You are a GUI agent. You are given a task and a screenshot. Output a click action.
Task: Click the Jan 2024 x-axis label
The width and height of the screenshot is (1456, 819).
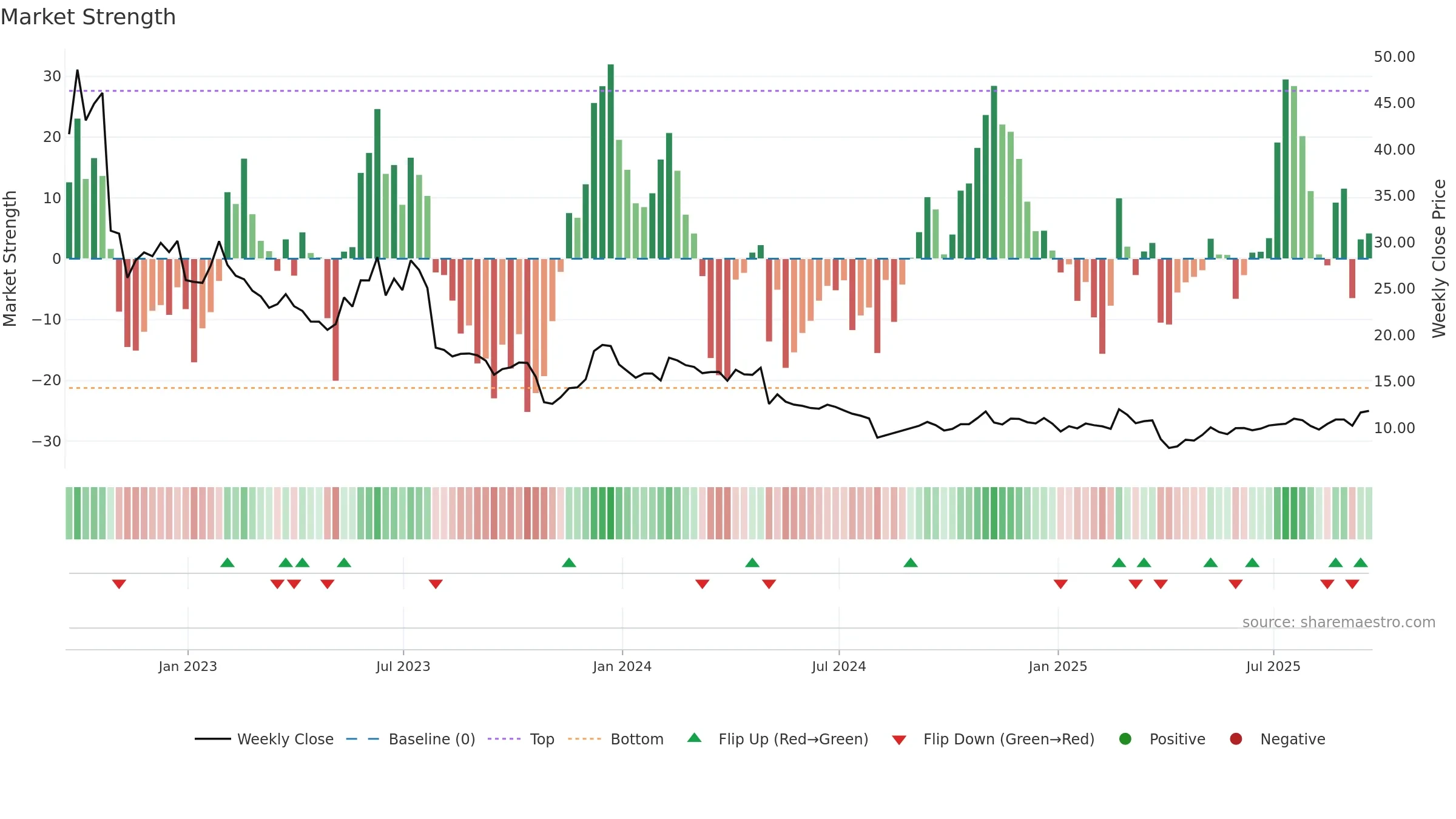pyautogui.click(x=622, y=666)
